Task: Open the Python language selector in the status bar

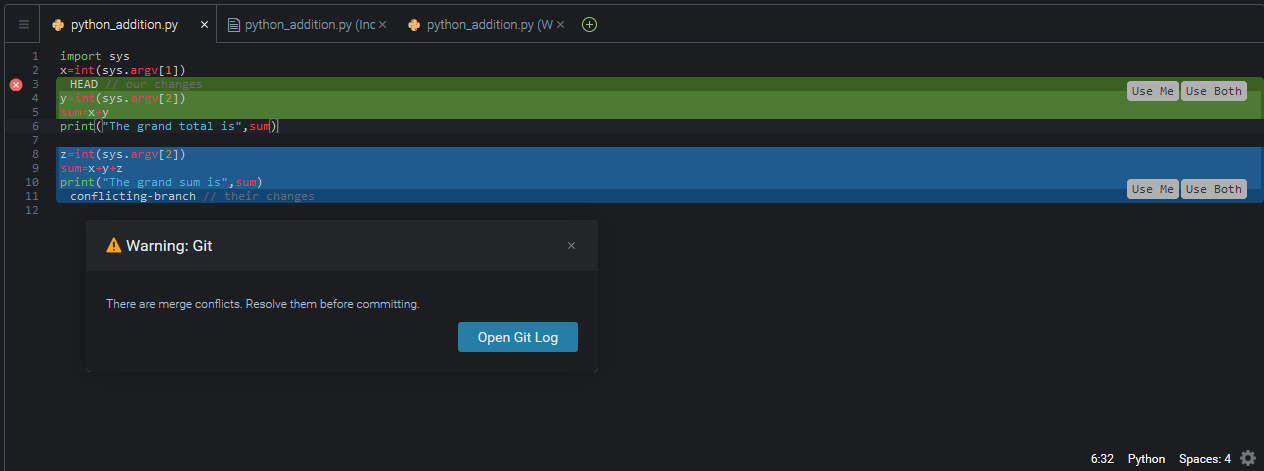Action: [x=1146, y=459]
